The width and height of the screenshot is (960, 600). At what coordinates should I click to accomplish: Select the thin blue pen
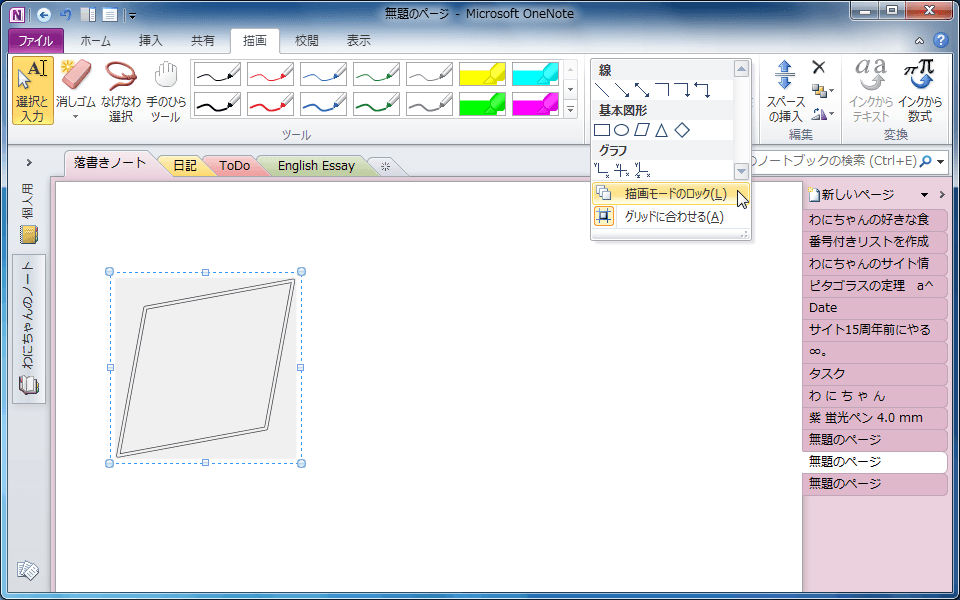(x=323, y=74)
